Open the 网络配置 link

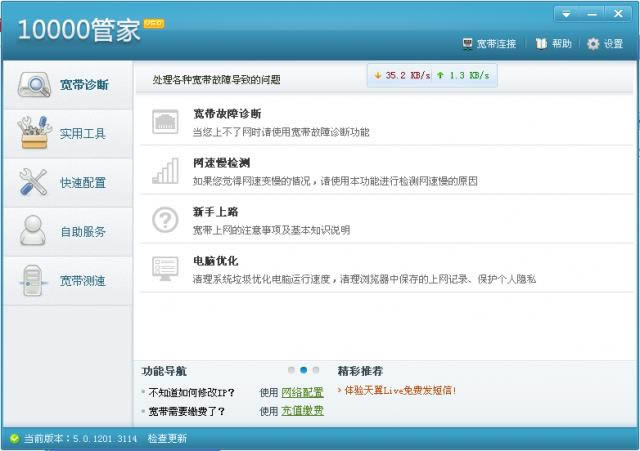coord(302,392)
